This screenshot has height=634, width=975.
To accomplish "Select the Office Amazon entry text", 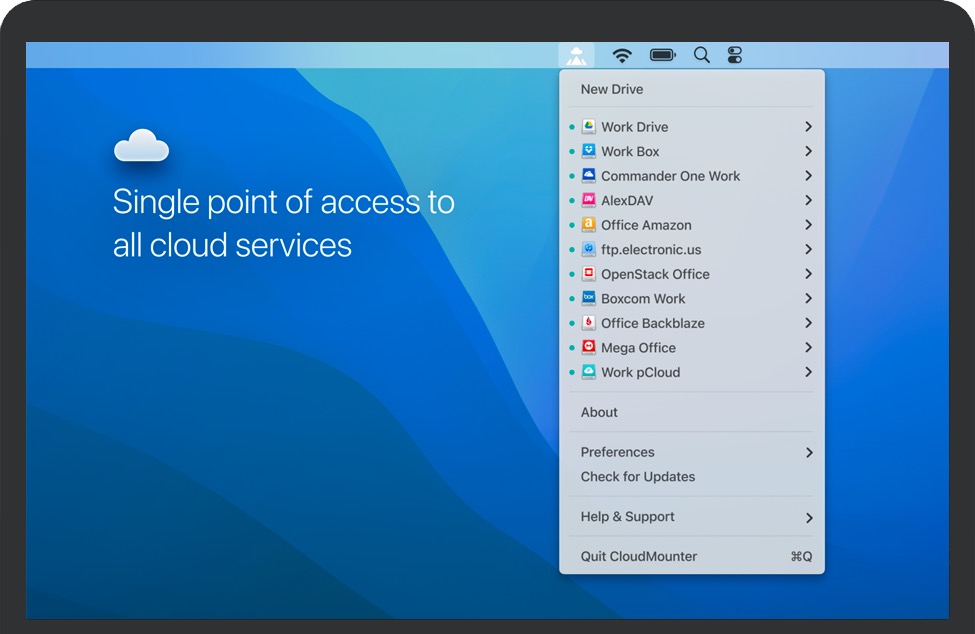I will point(646,225).
